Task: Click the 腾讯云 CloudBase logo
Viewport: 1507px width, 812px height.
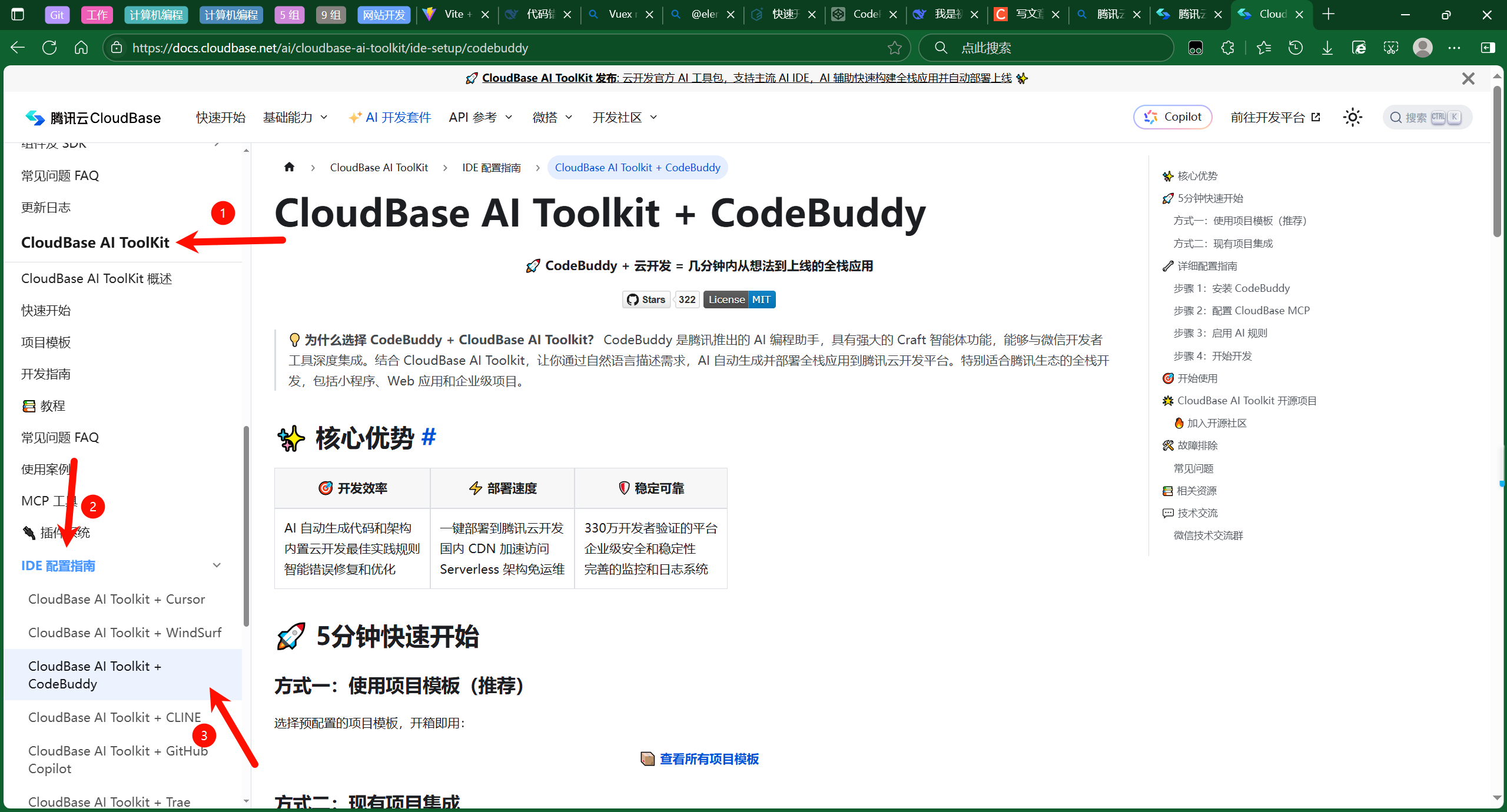Action: (x=93, y=118)
